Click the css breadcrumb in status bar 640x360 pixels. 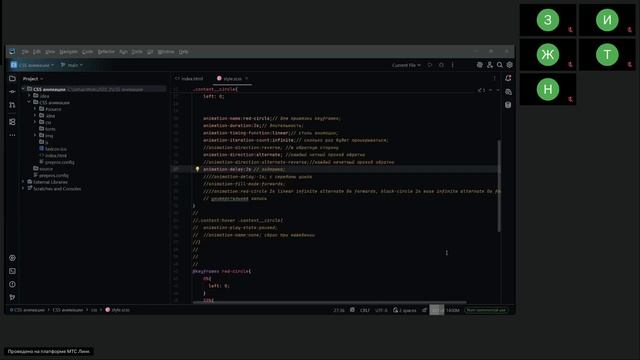tap(94, 310)
